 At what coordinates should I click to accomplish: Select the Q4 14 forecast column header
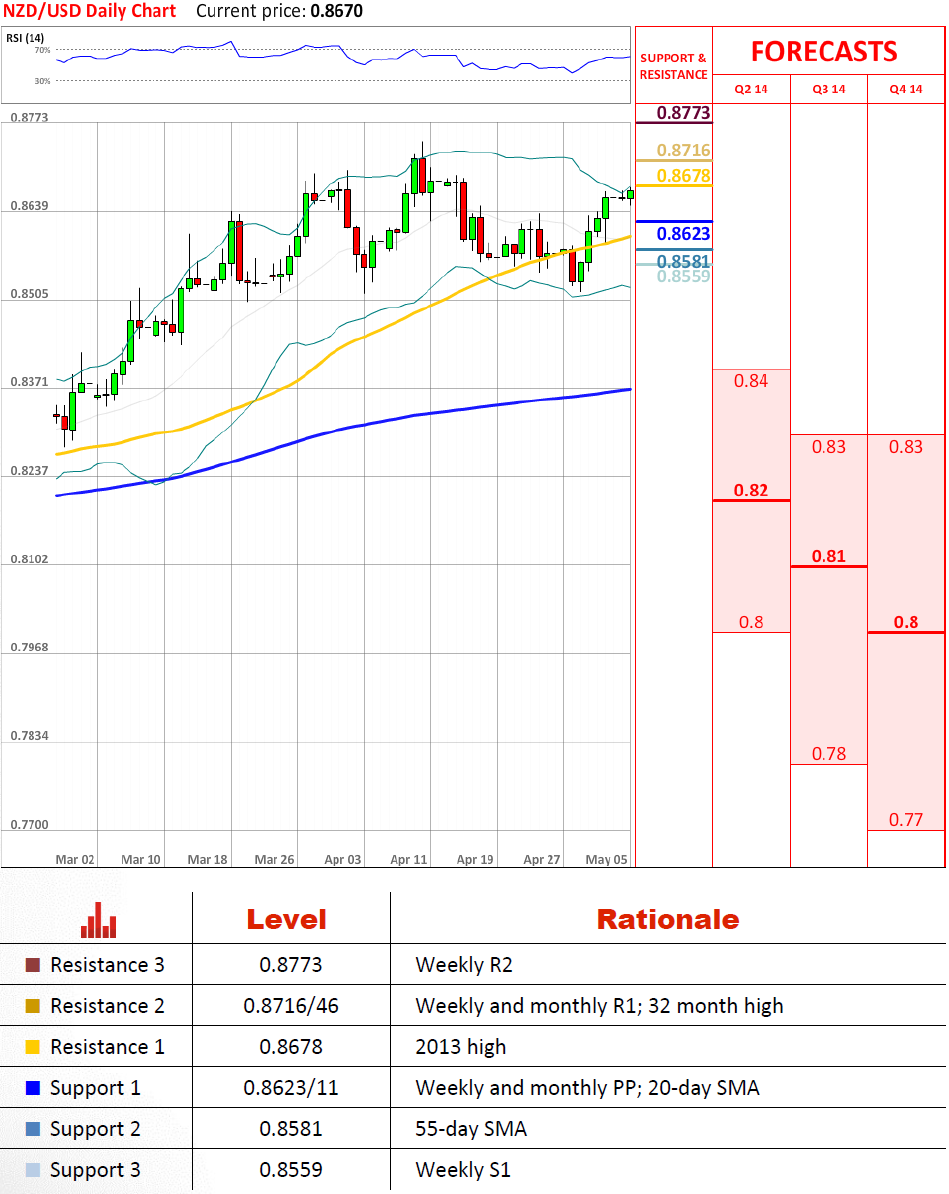pyautogui.click(x=906, y=89)
